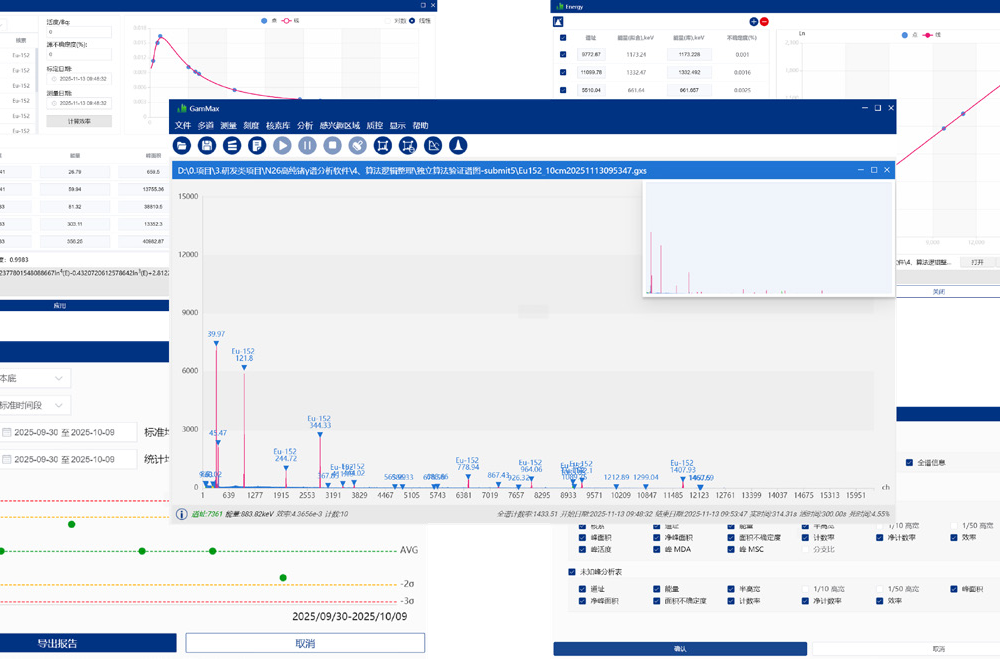
Task: Click the ROI frame toolbar icon
Action: point(383,145)
